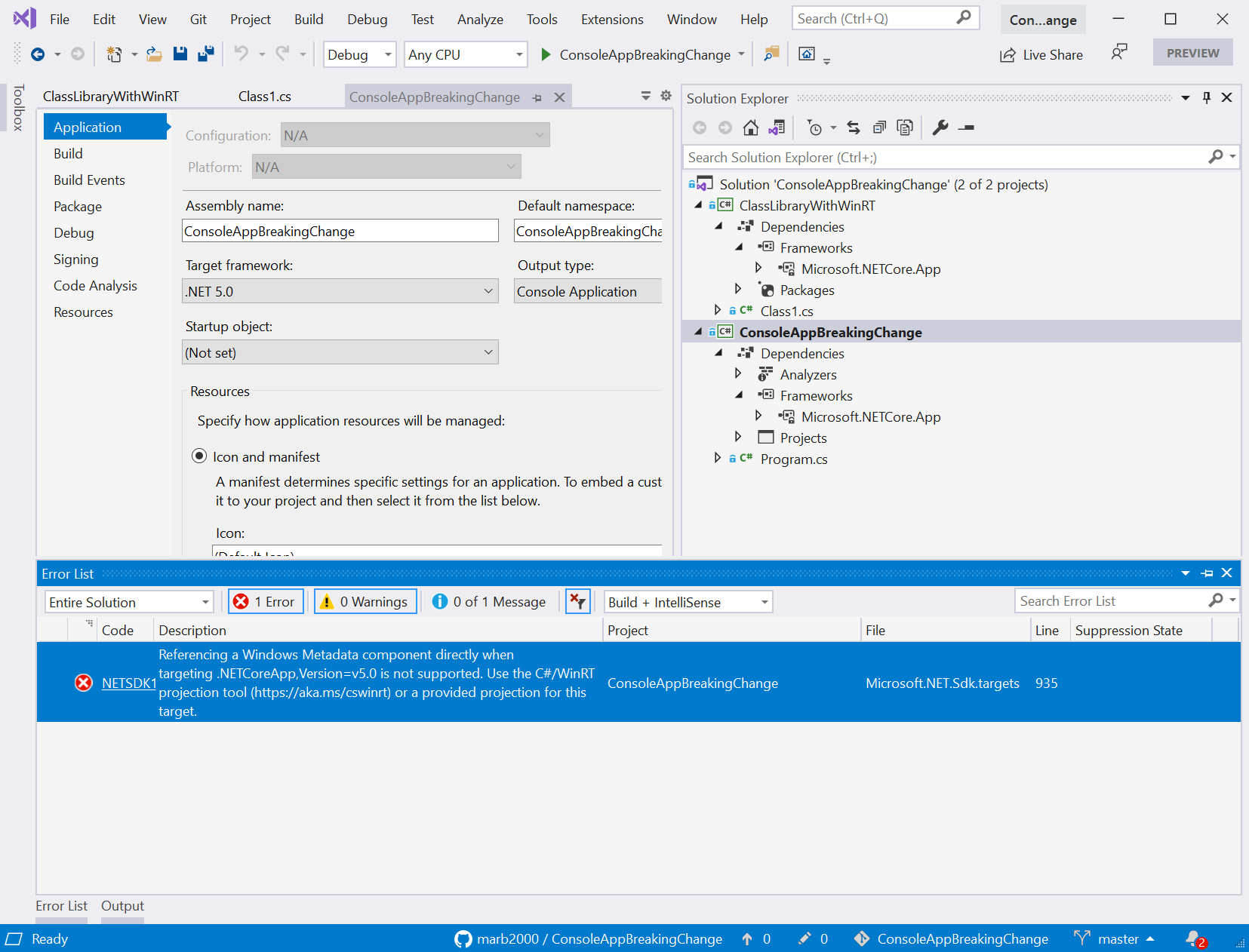Click the NETSDK1 error code link
Screen dimensions: 1249x952
[x=128, y=683]
